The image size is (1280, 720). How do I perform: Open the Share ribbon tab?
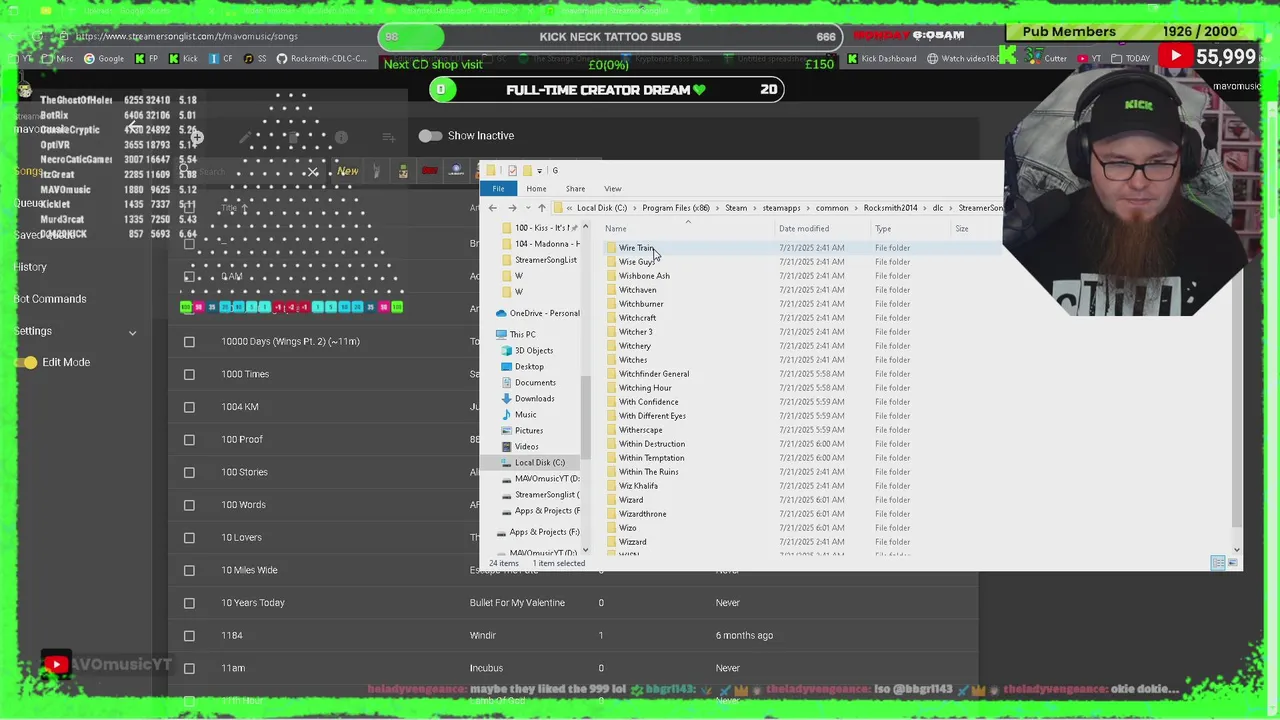click(x=575, y=188)
